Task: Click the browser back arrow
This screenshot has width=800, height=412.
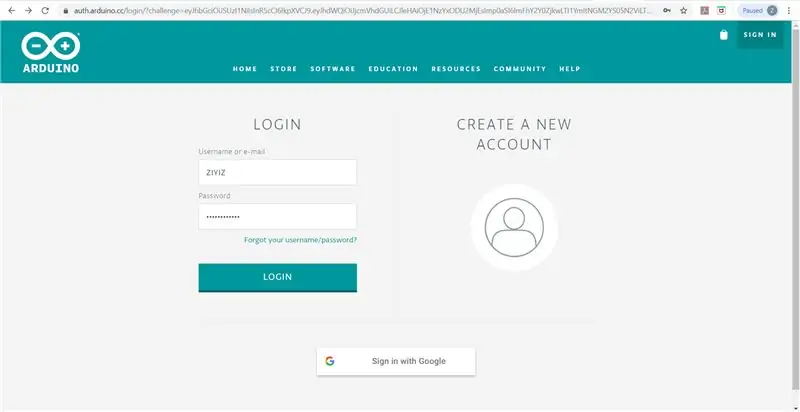Action: coord(11,10)
